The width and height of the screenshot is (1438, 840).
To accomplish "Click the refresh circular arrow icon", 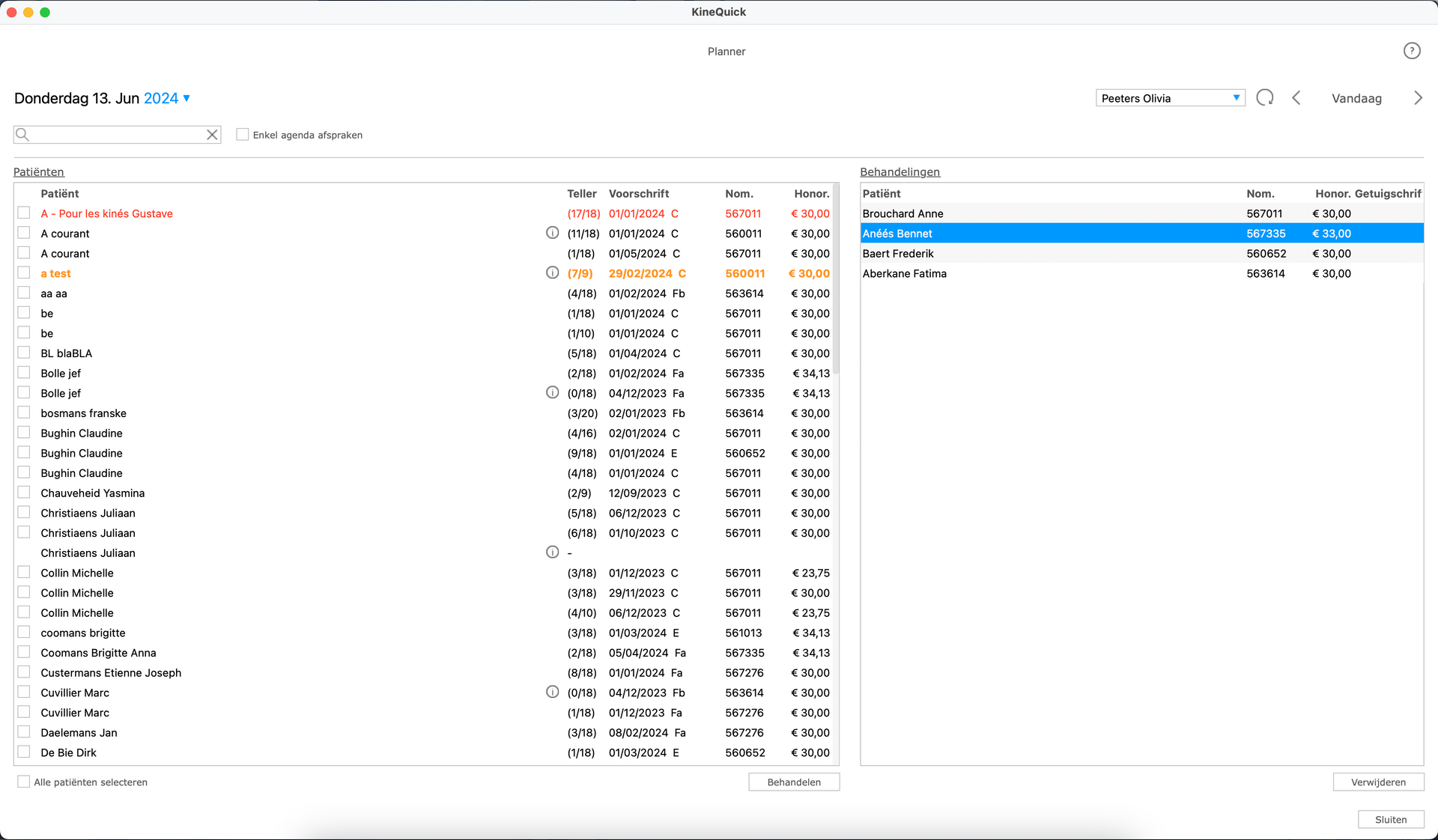I will (1265, 98).
